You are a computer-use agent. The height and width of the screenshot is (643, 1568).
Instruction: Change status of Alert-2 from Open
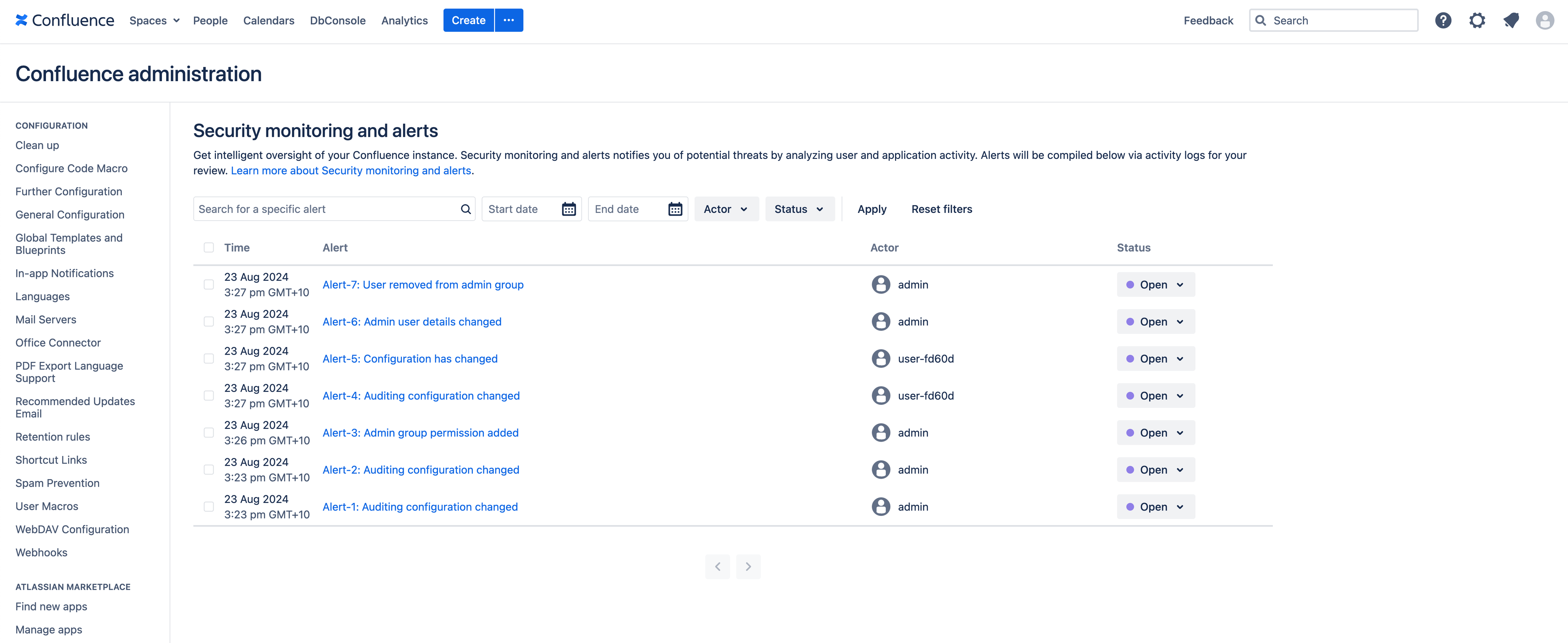pos(1155,470)
